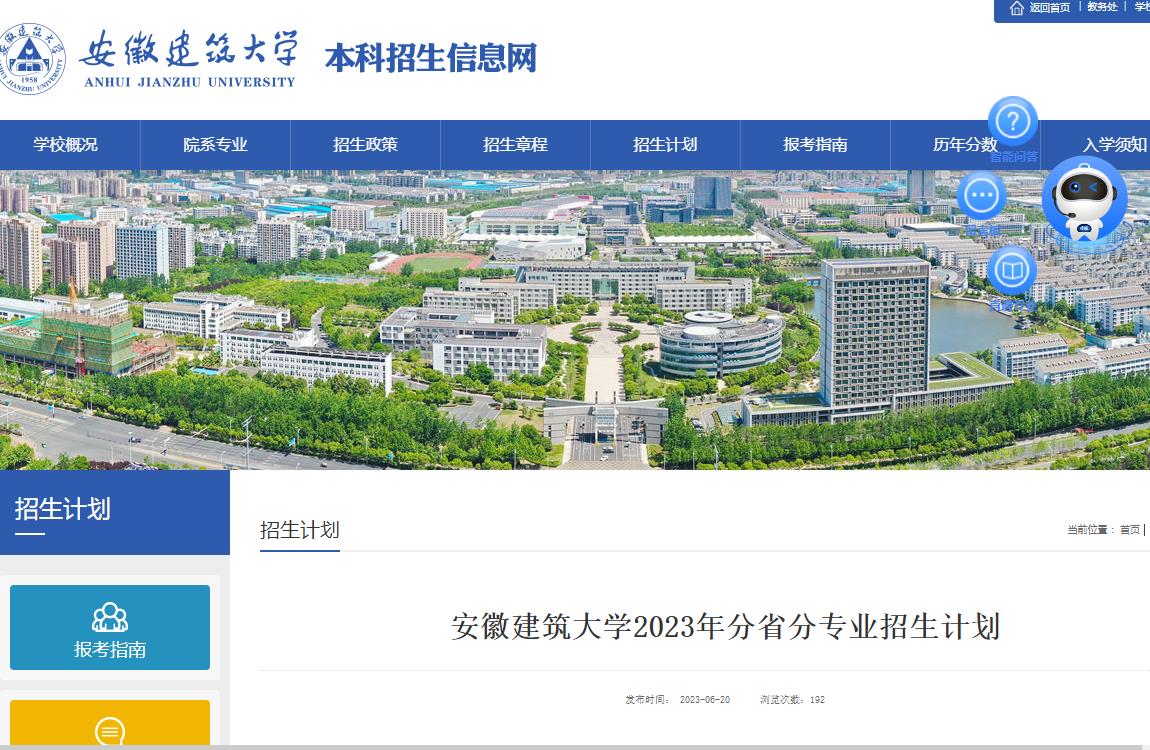
Task: Select 招生计划 in the top navigation bar
Action: [x=665, y=144]
